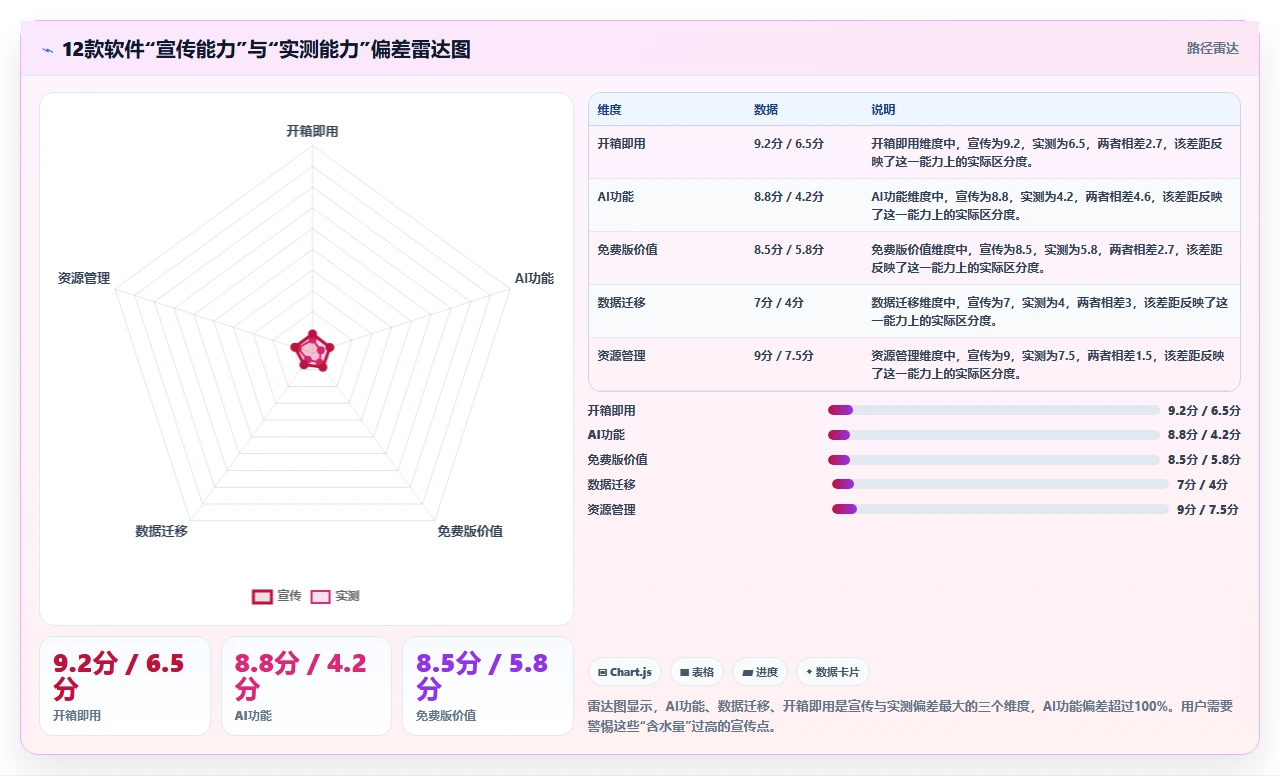
Task: Click the summary paragraph starting 雷达图显示
Action: click(911, 716)
